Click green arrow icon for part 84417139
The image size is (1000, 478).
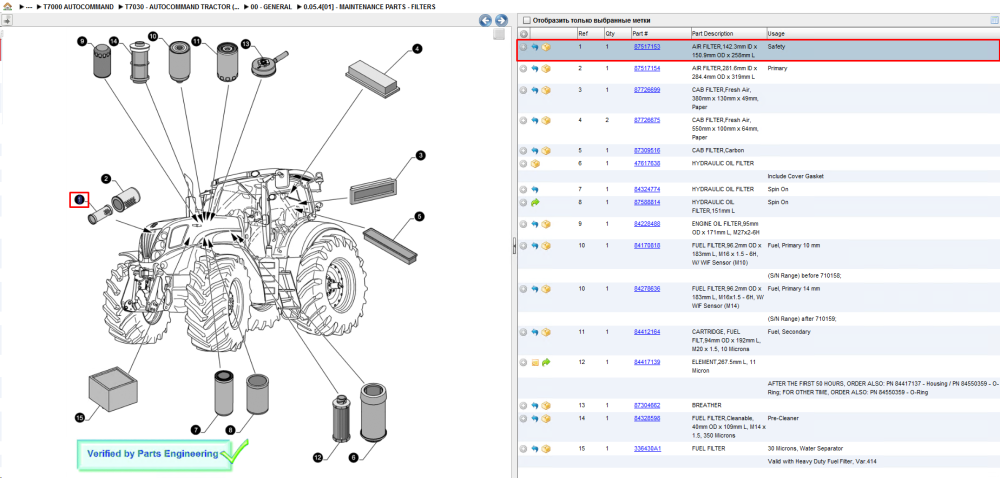[546, 363]
